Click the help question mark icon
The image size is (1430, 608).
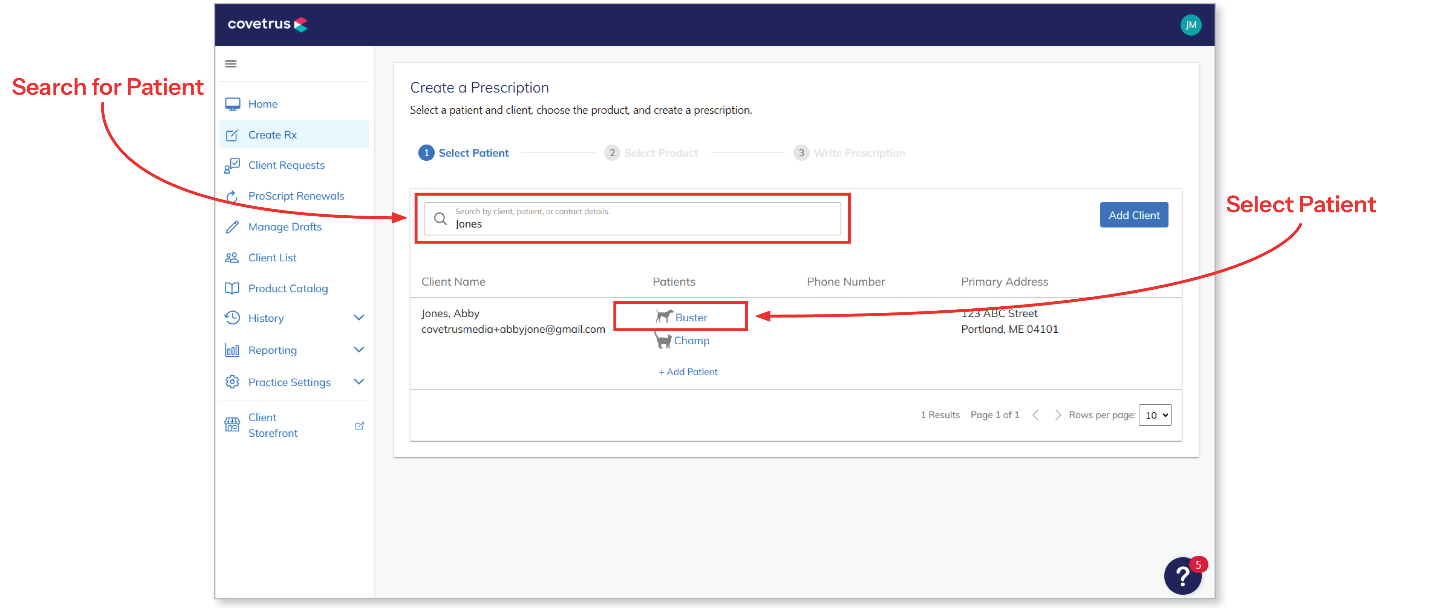click(1182, 576)
